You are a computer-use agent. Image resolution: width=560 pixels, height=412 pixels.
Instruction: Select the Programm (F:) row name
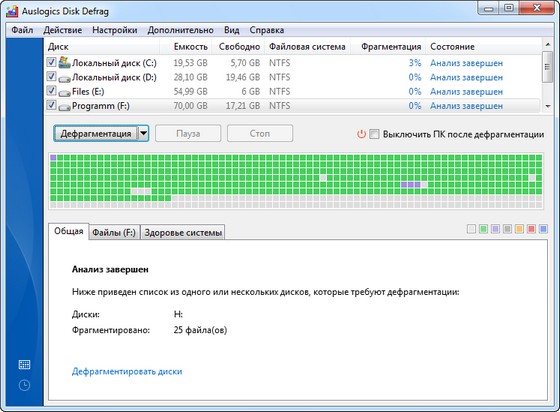click(x=101, y=106)
